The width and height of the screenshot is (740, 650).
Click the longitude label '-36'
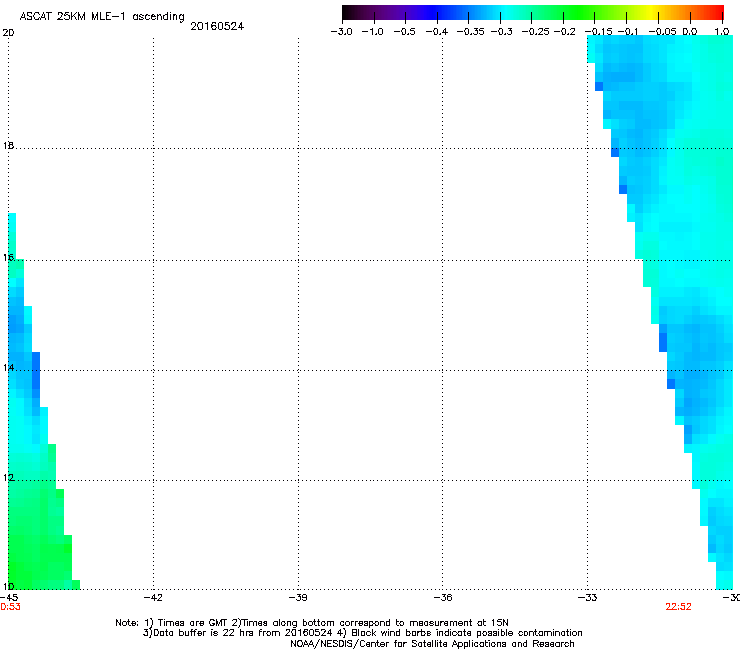pyautogui.click(x=442, y=597)
